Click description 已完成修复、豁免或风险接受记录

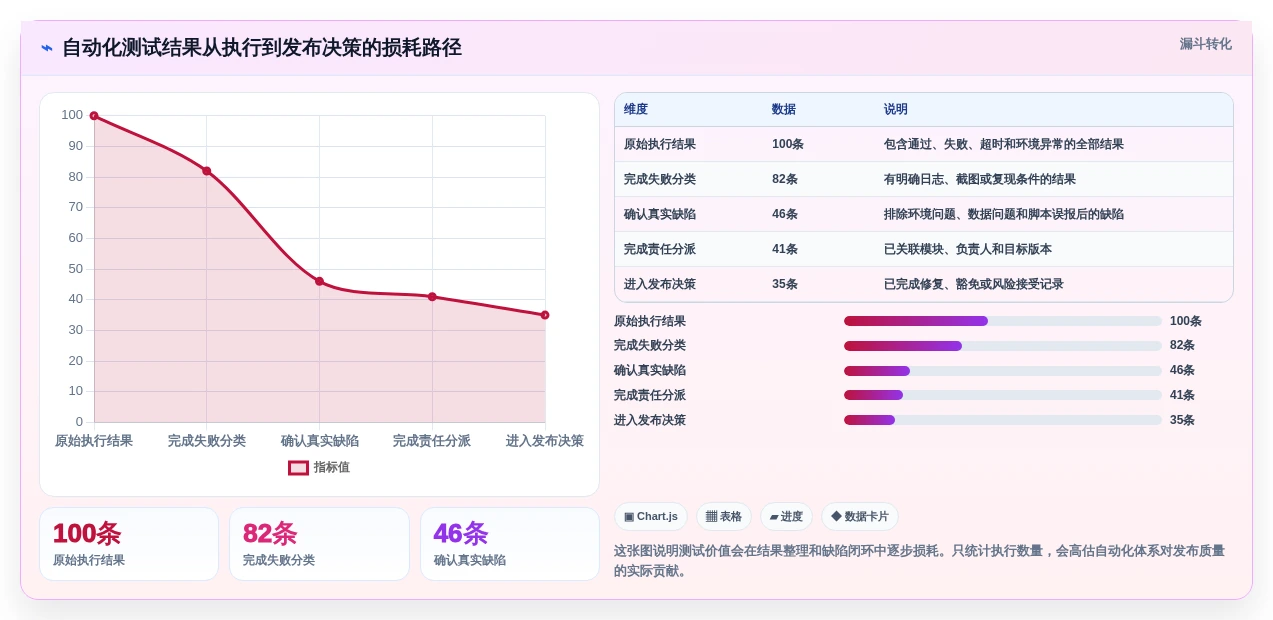point(974,284)
